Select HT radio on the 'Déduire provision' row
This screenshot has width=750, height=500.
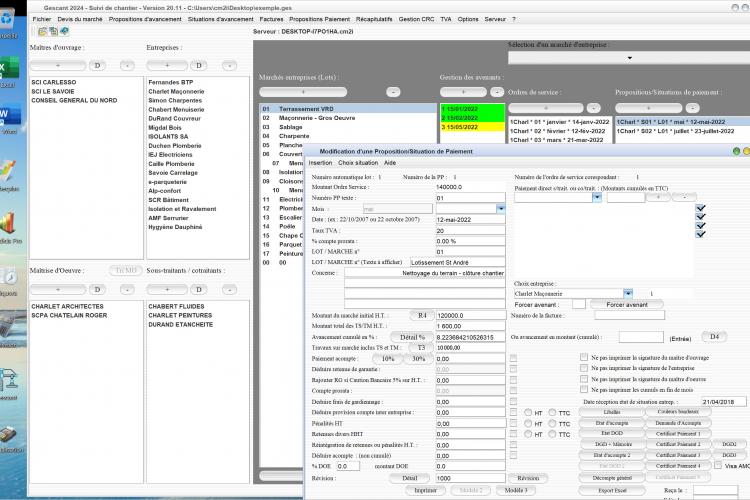[528, 412]
